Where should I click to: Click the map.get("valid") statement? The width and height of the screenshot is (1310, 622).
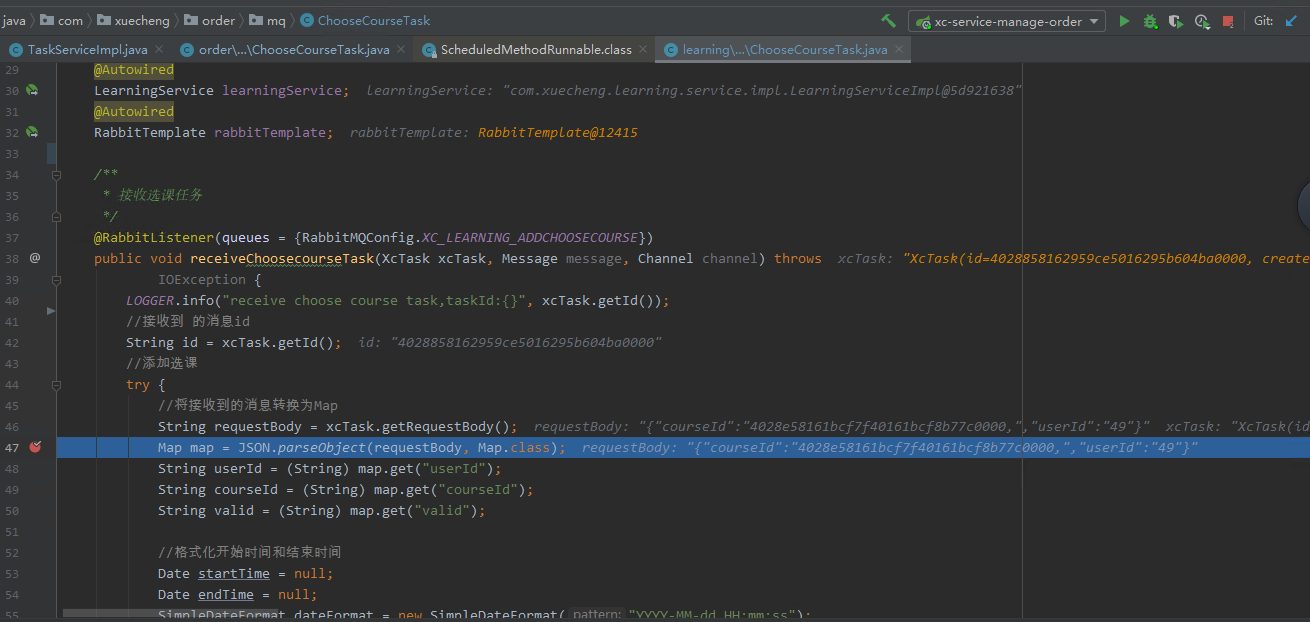tap(322, 510)
